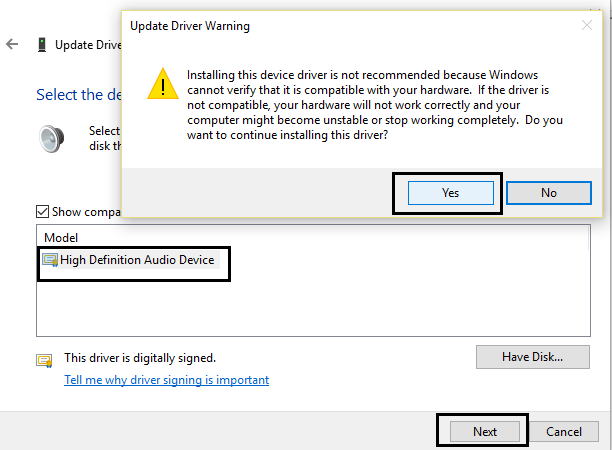This screenshot has height=450, width=612.
Task: Click the speaker device icon
Action: [x=52, y=139]
